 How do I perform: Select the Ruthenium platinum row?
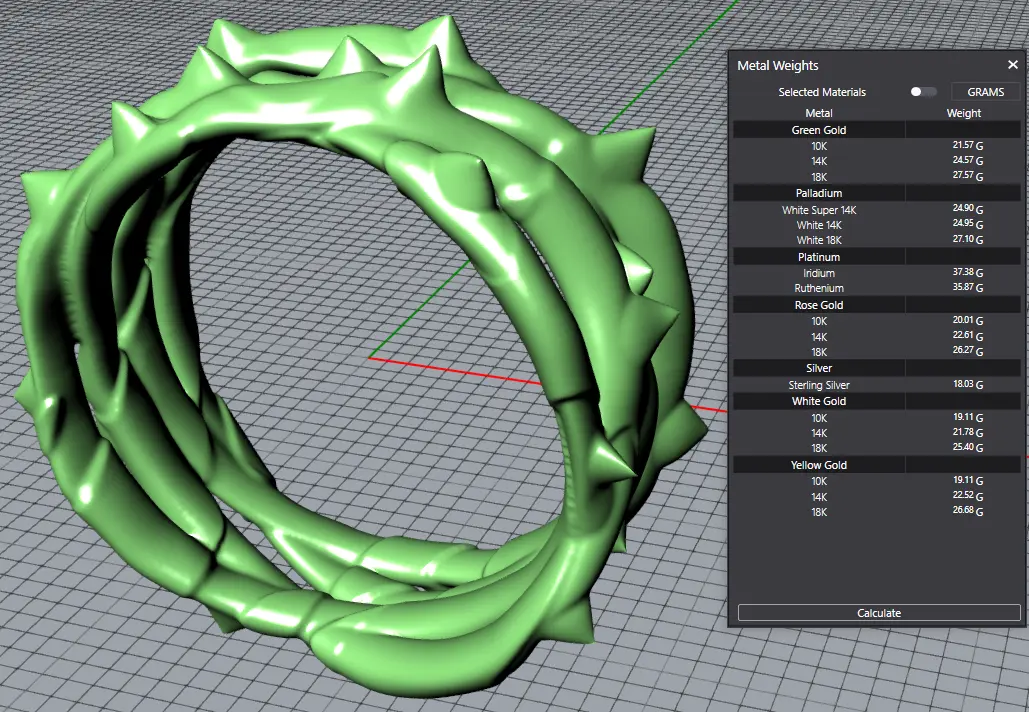click(819, 289)
